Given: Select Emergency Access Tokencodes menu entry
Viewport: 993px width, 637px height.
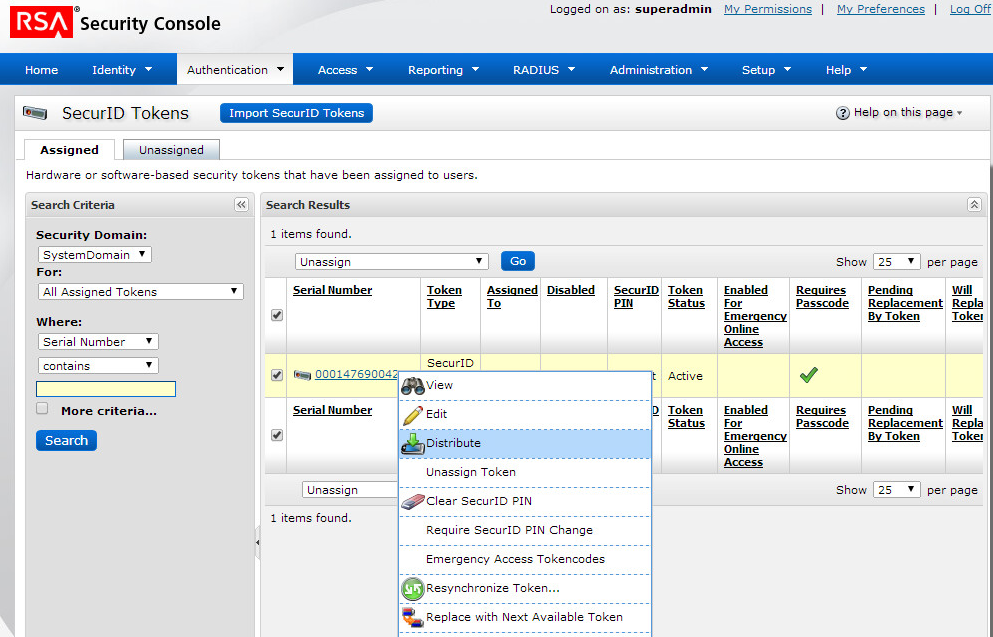Looking at the screenshot, I should (x=515, y=559).
